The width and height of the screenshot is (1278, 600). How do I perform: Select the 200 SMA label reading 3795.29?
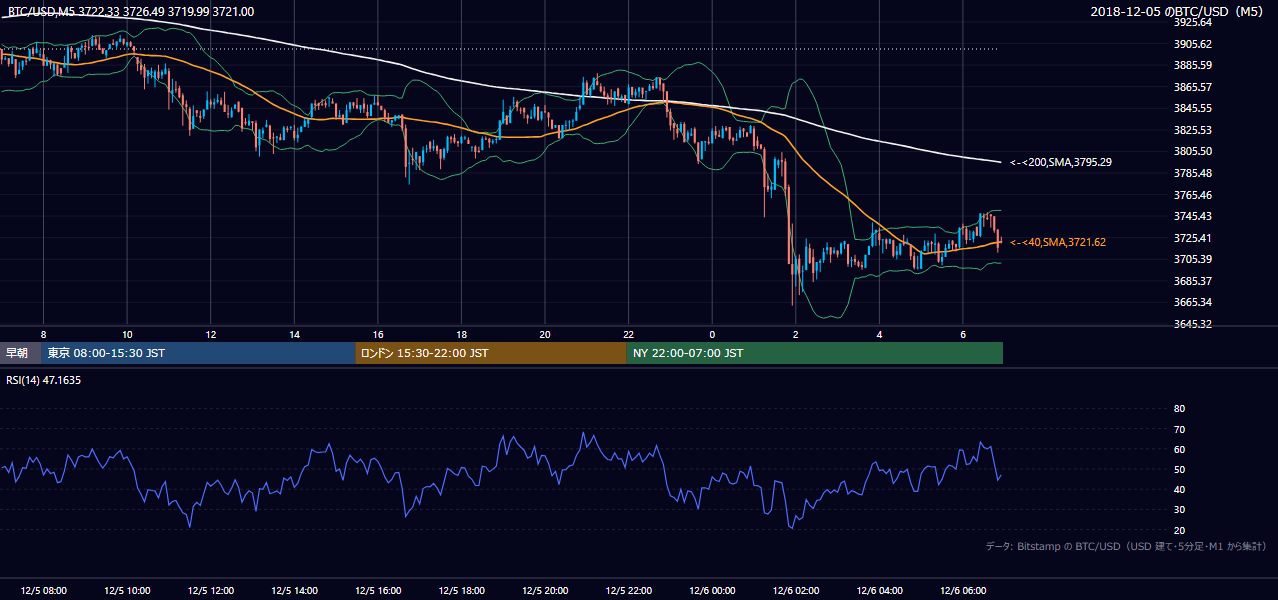tap(1061, 162)
